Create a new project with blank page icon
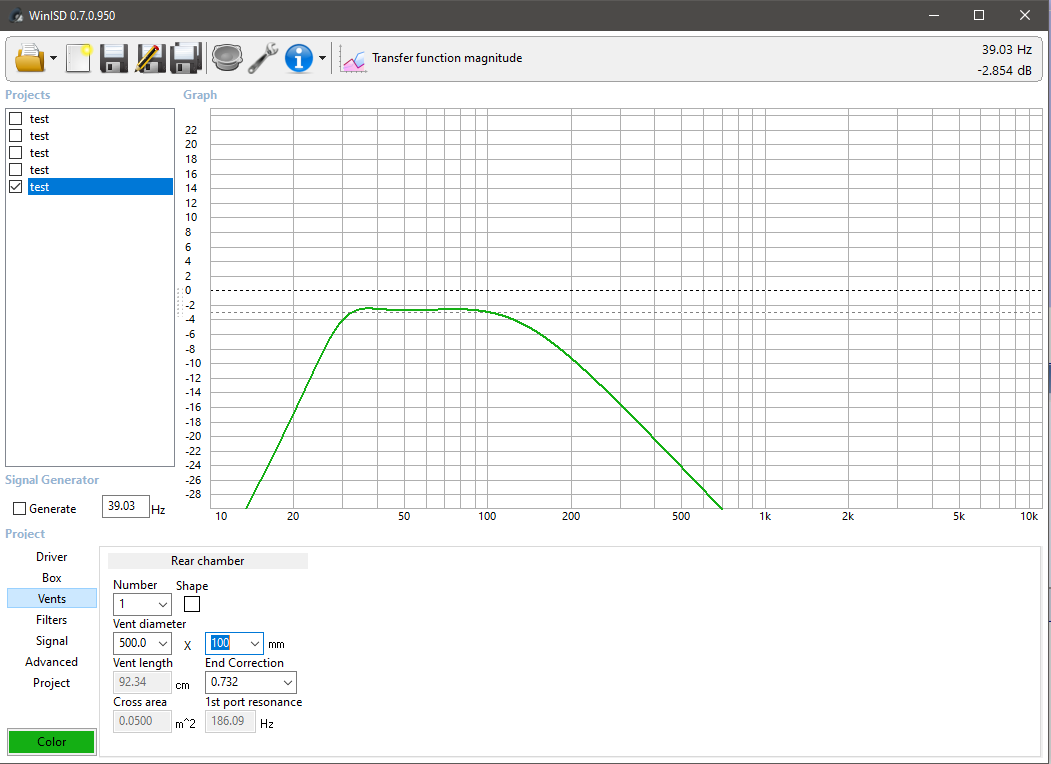 [x=78, y=58]
